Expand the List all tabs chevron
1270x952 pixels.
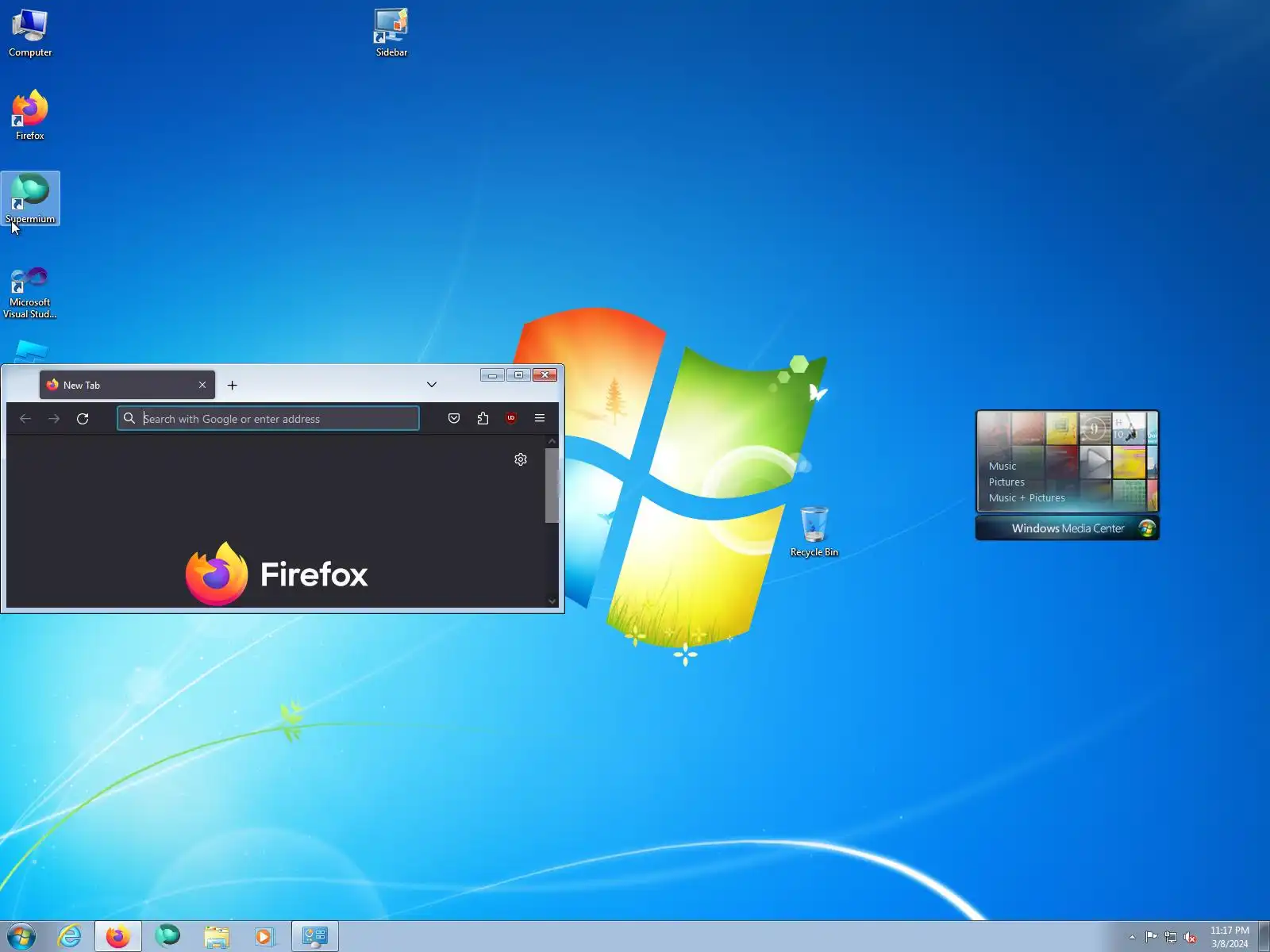pos(432,385)
